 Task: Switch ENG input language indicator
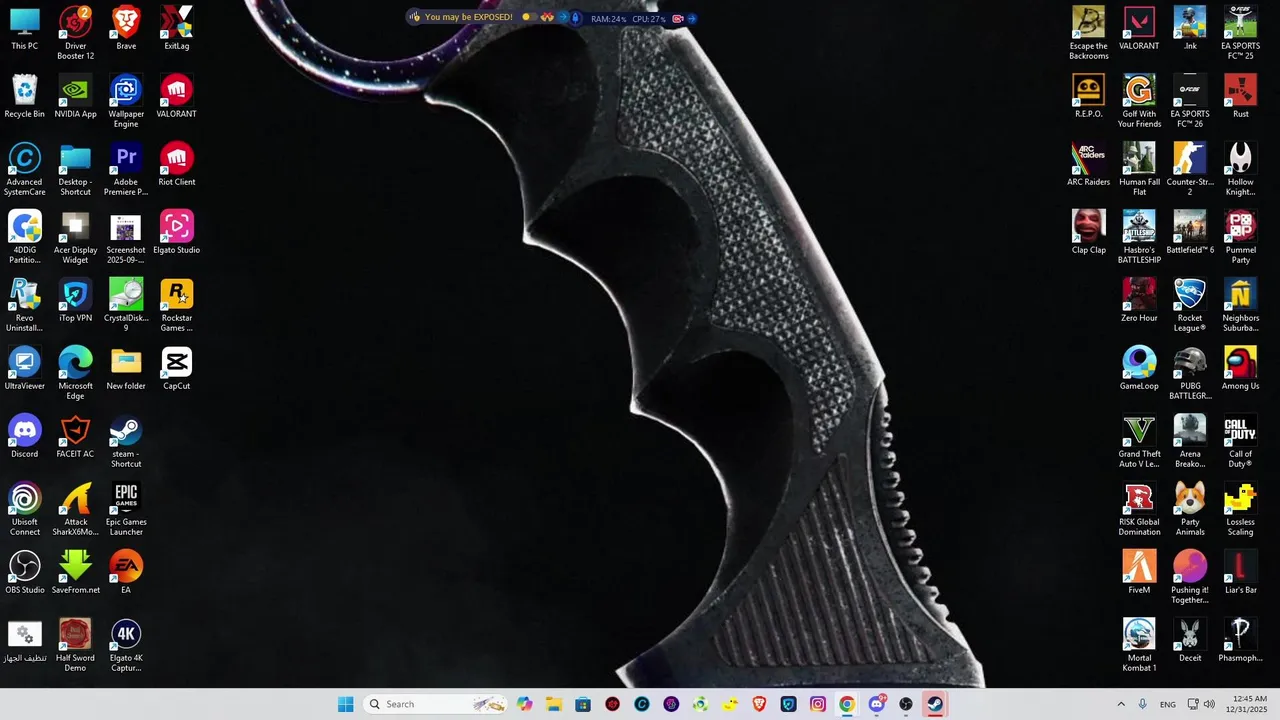(1168, 704)
